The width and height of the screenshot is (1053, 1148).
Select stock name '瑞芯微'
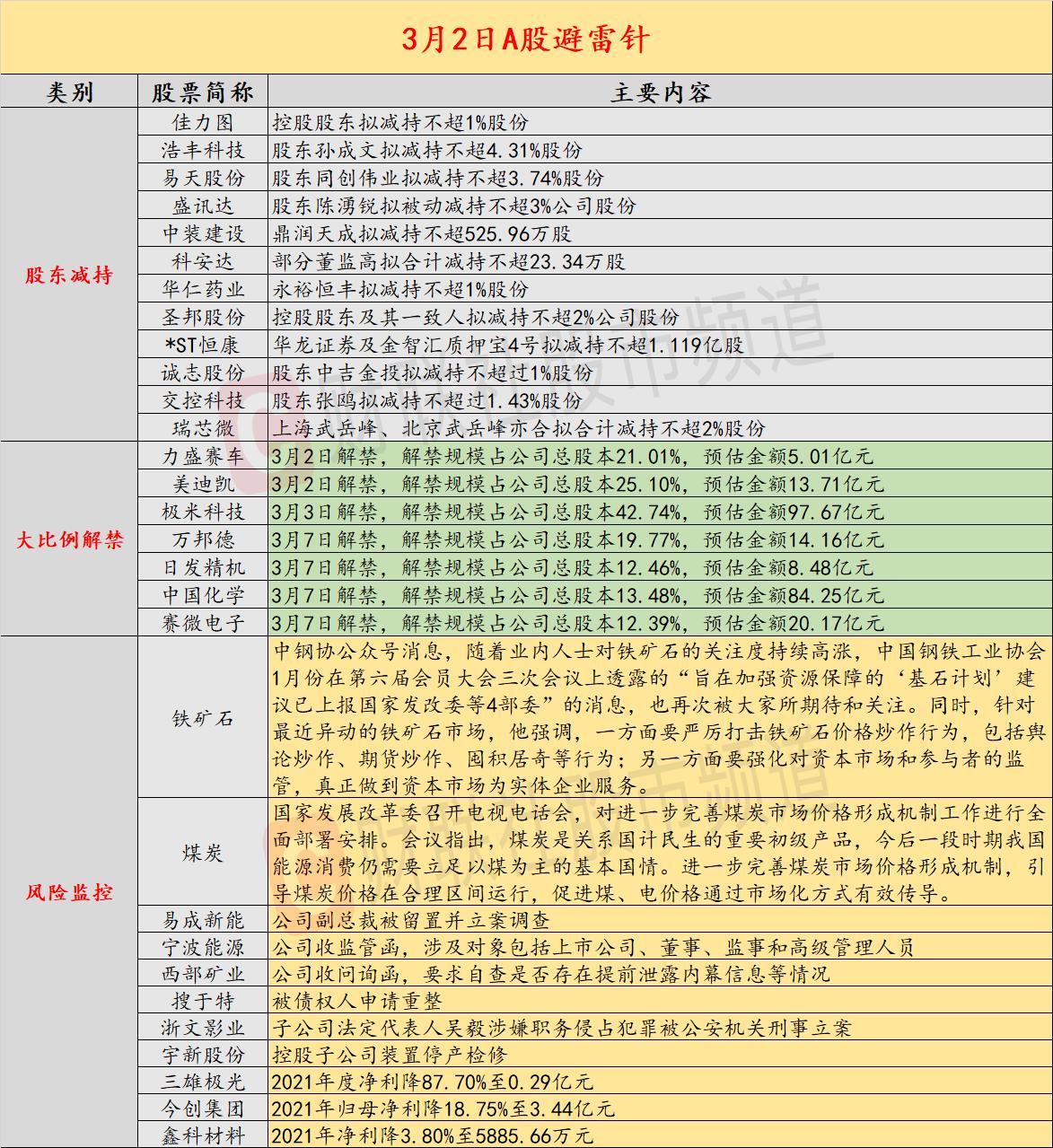tap(203, 428)
